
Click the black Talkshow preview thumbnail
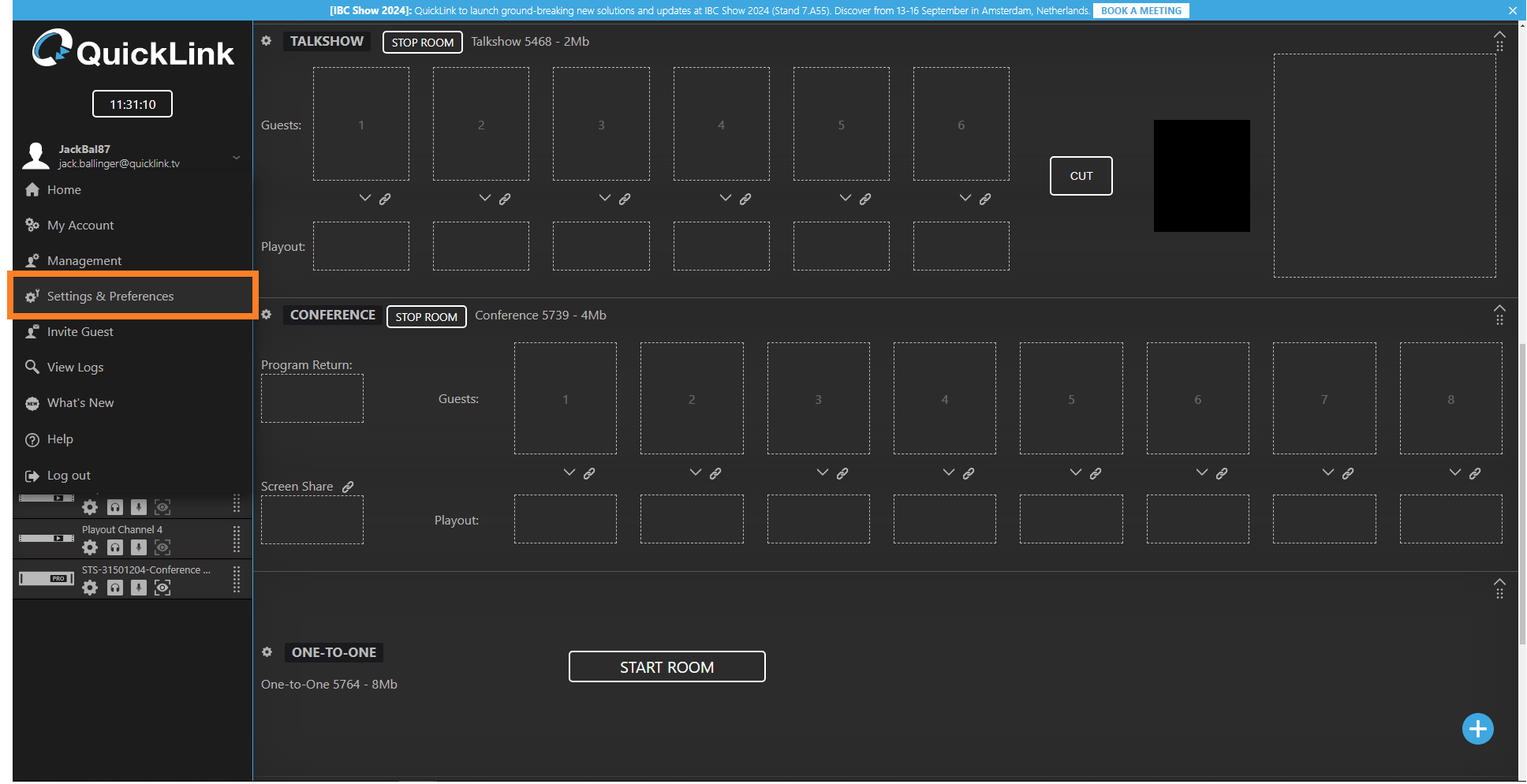pos(1202,176)
